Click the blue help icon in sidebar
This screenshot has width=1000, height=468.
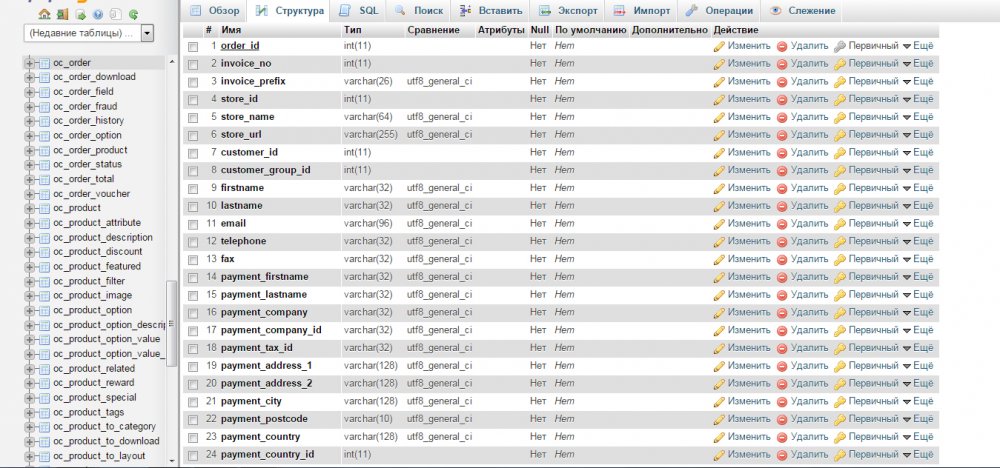[x=98, y=14]
